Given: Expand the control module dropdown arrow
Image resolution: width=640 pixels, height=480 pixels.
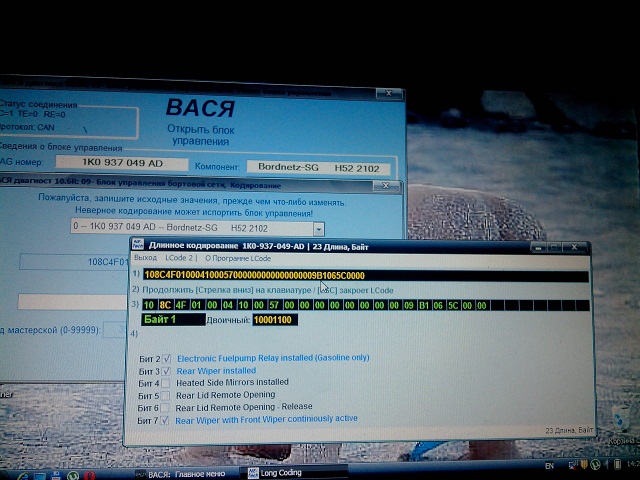Looking at the screenshot, I should coord(319,229).
